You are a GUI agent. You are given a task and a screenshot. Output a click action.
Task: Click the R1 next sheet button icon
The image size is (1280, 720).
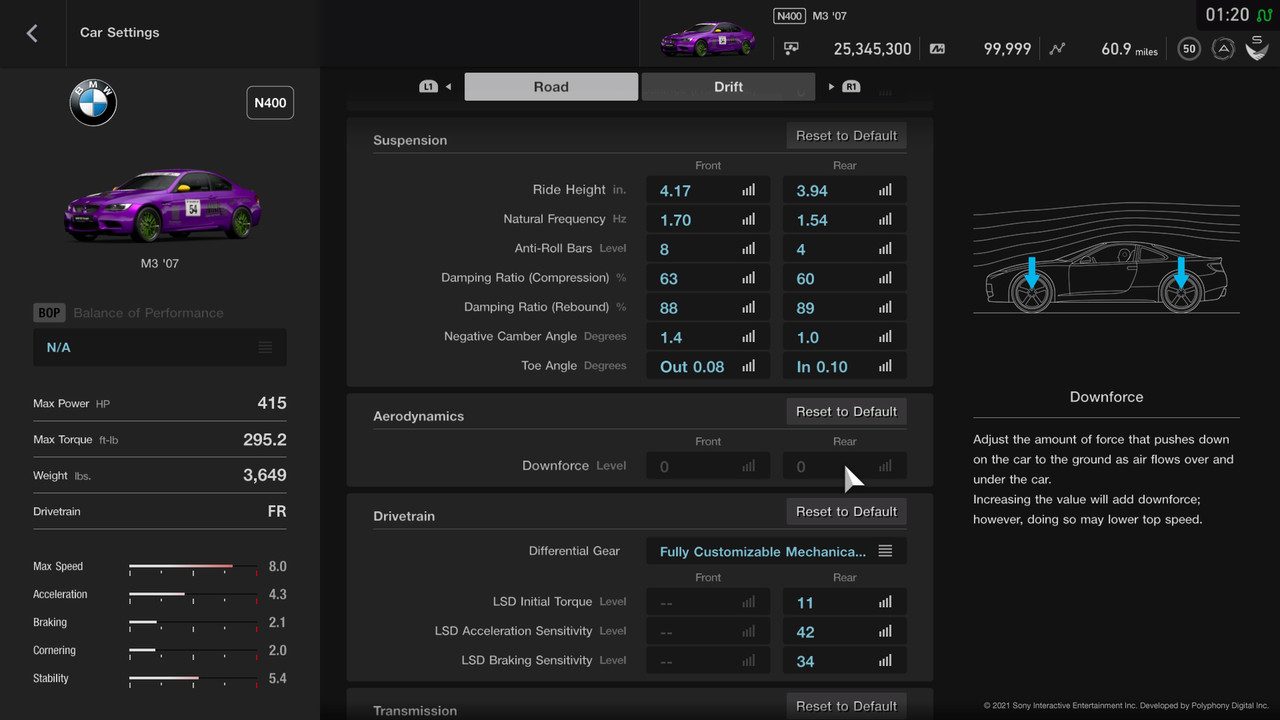[851, 87]
